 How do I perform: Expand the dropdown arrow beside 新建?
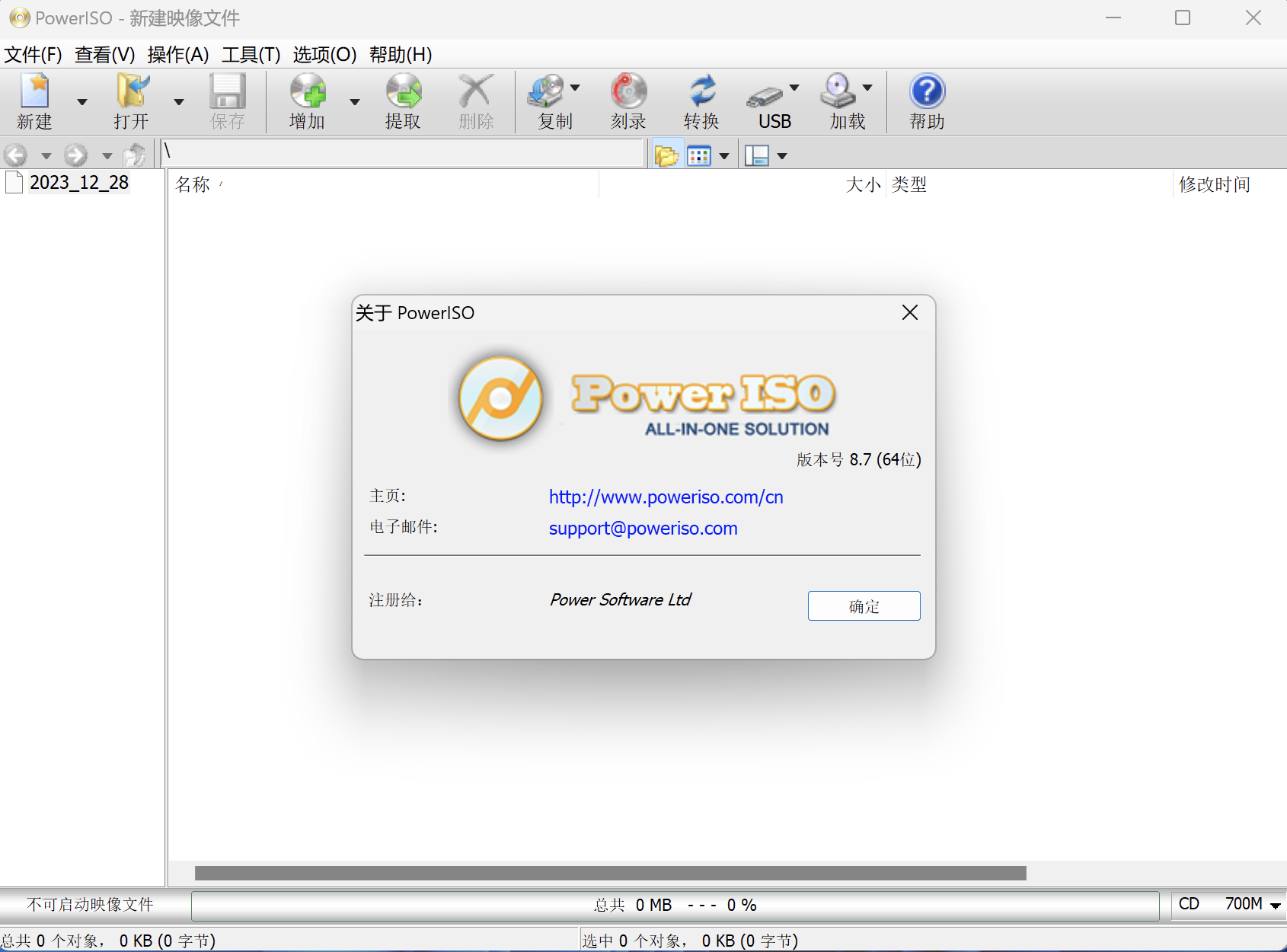pos(82,102)
